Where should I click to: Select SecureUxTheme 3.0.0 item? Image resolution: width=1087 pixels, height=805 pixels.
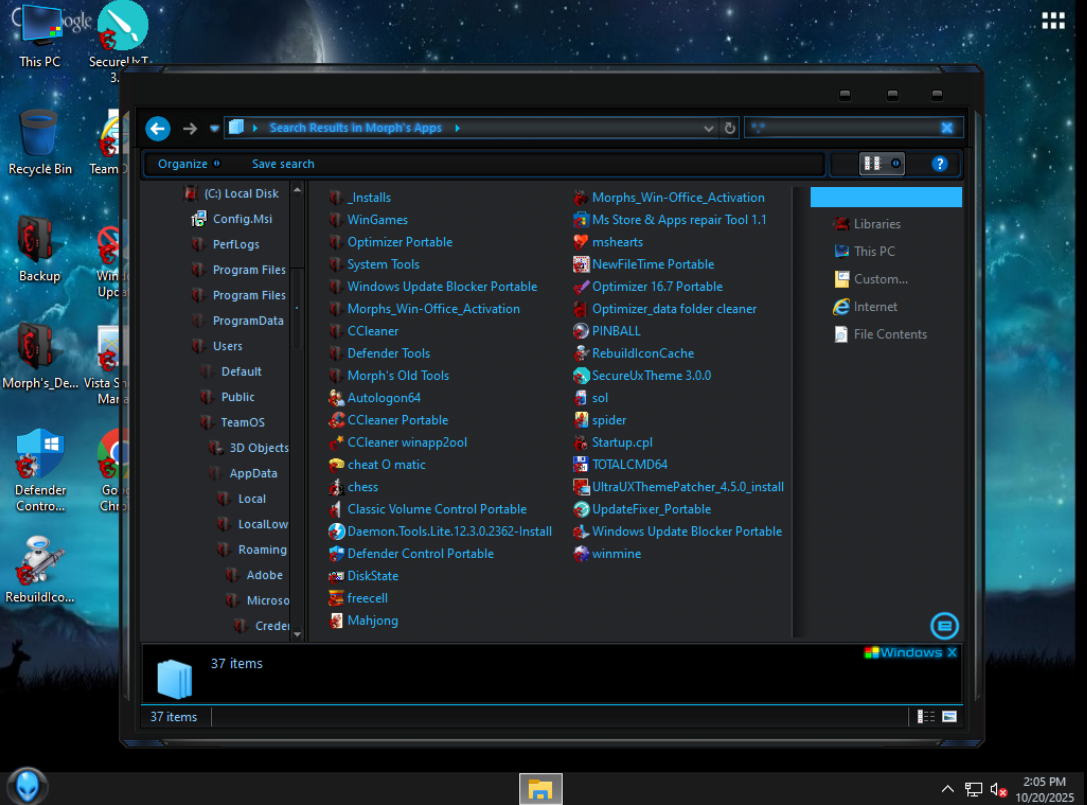pyautogui.click(x=642, y=375)
